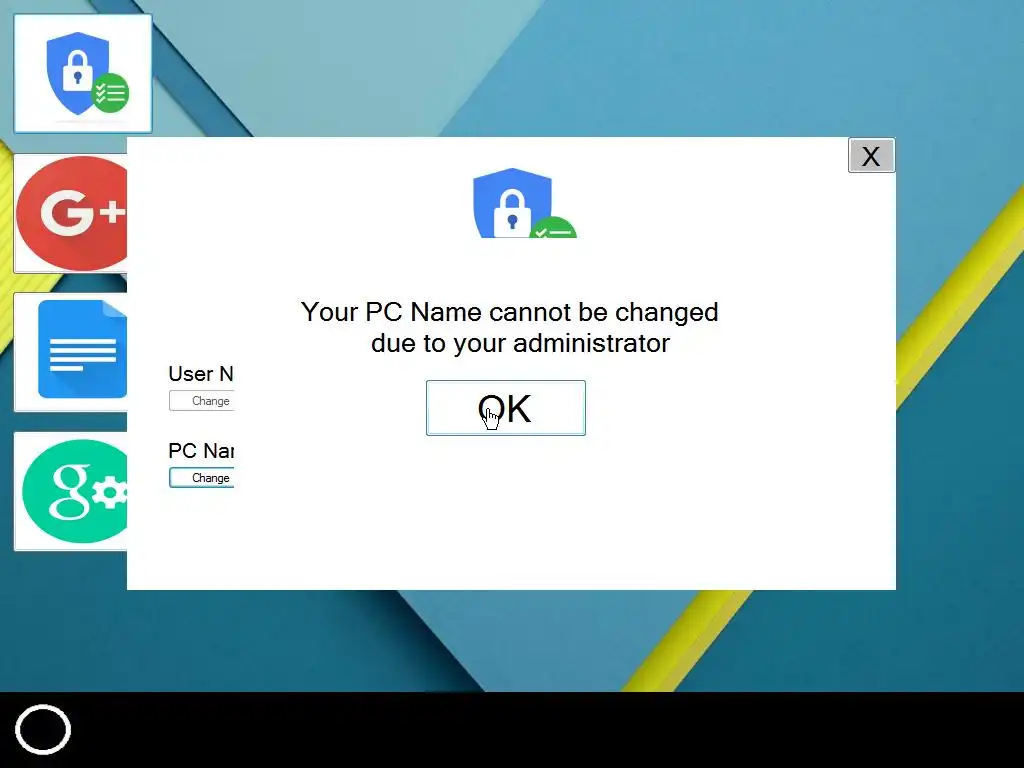
Task: Open the circular launcher on taskbar
Action: pos(43,729)
